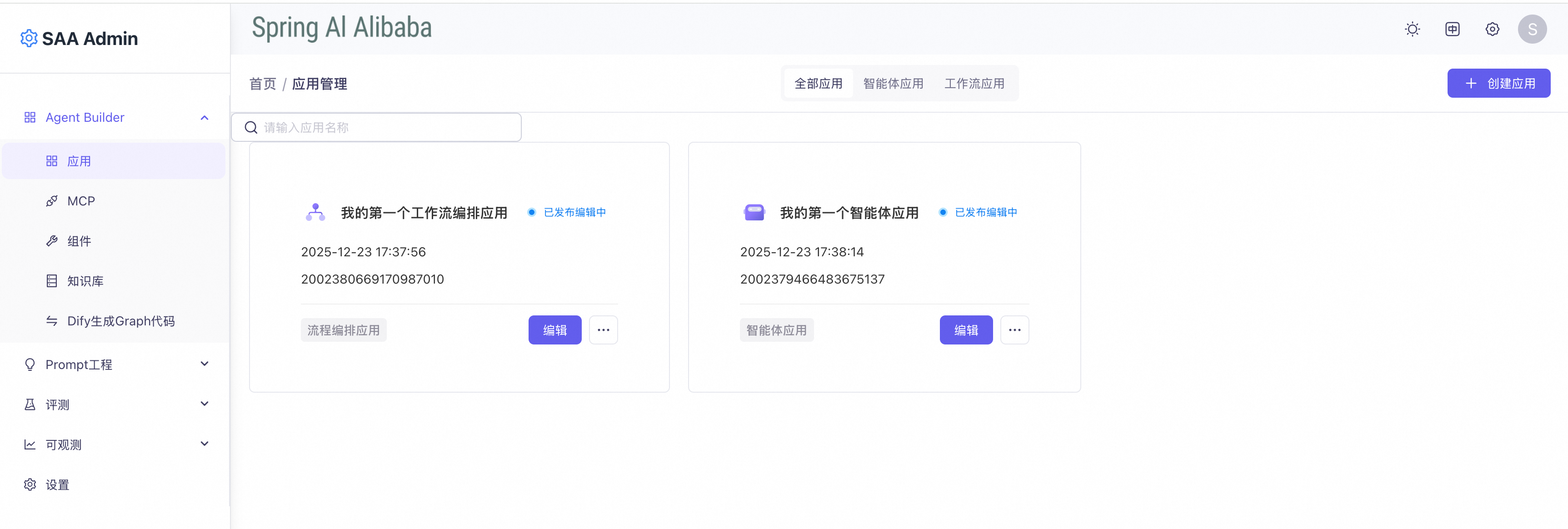Image resolution: width=1568 pixels, height=529 pixels.
Task: Click the SAA Admin gear logo
Action: 28,38
